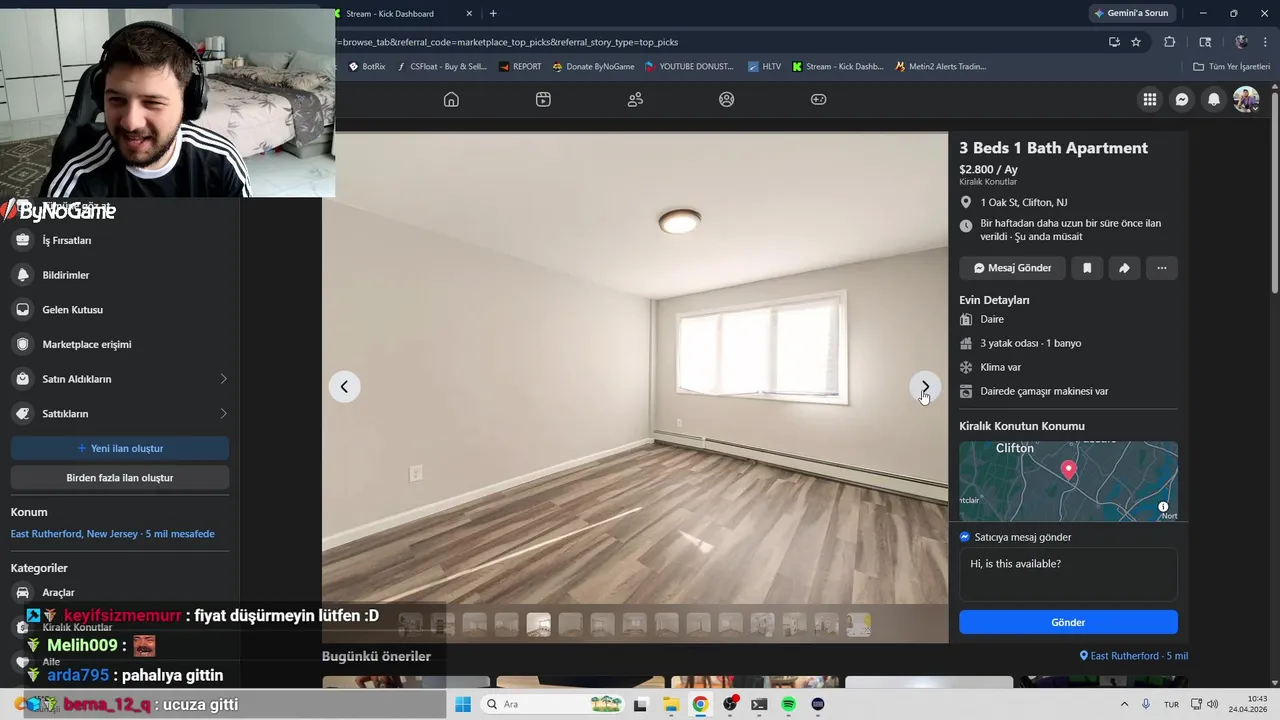Open the terminal app in taskbar
Image resolution: width=1280 pixels, height=720 pixels.
click(759, 704)
